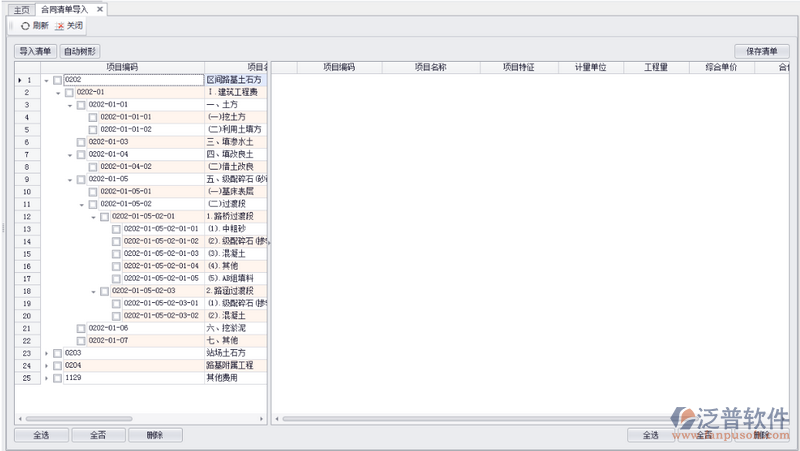The image size is (800, 451).
Task: Enable the checkbox for 0202-01-01-02
Action: (93, 130)
